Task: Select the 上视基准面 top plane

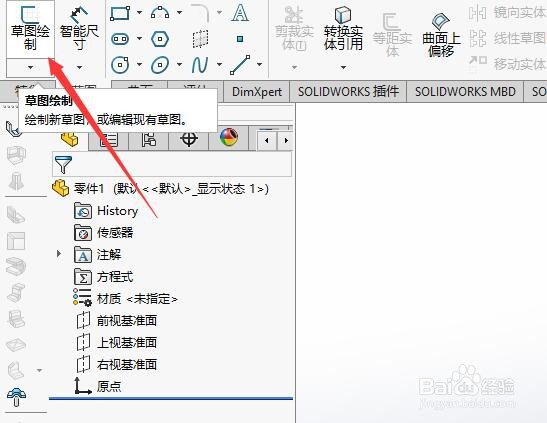Action: click(116, 342)
